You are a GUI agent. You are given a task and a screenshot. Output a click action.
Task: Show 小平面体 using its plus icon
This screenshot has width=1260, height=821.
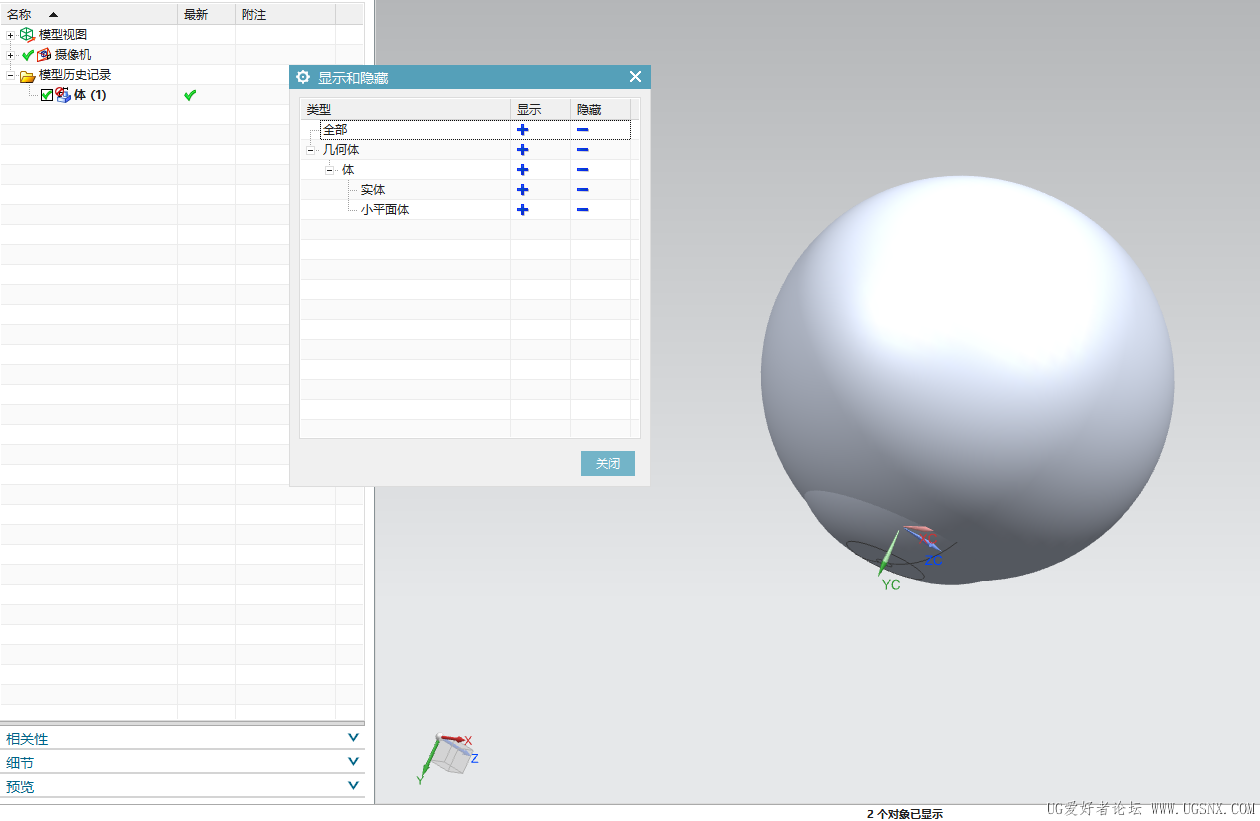522,210
